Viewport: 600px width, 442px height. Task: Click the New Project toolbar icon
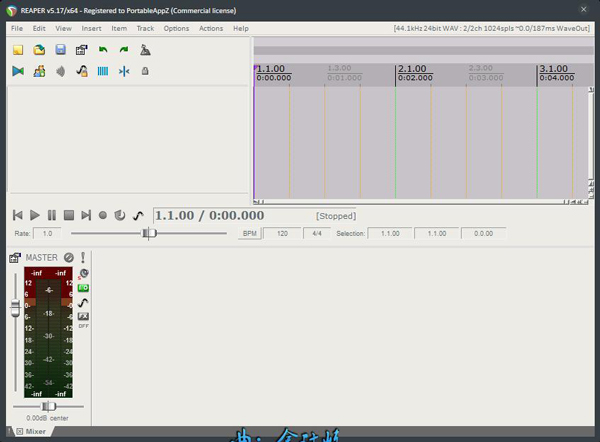(x=18, y=50)
